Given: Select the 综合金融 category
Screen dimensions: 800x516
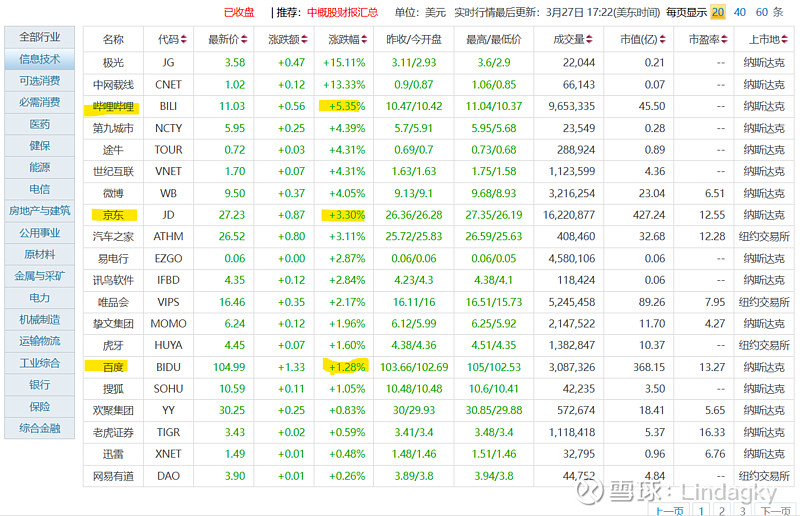Looking at the screenshot, I should click(x=40, y=428).
